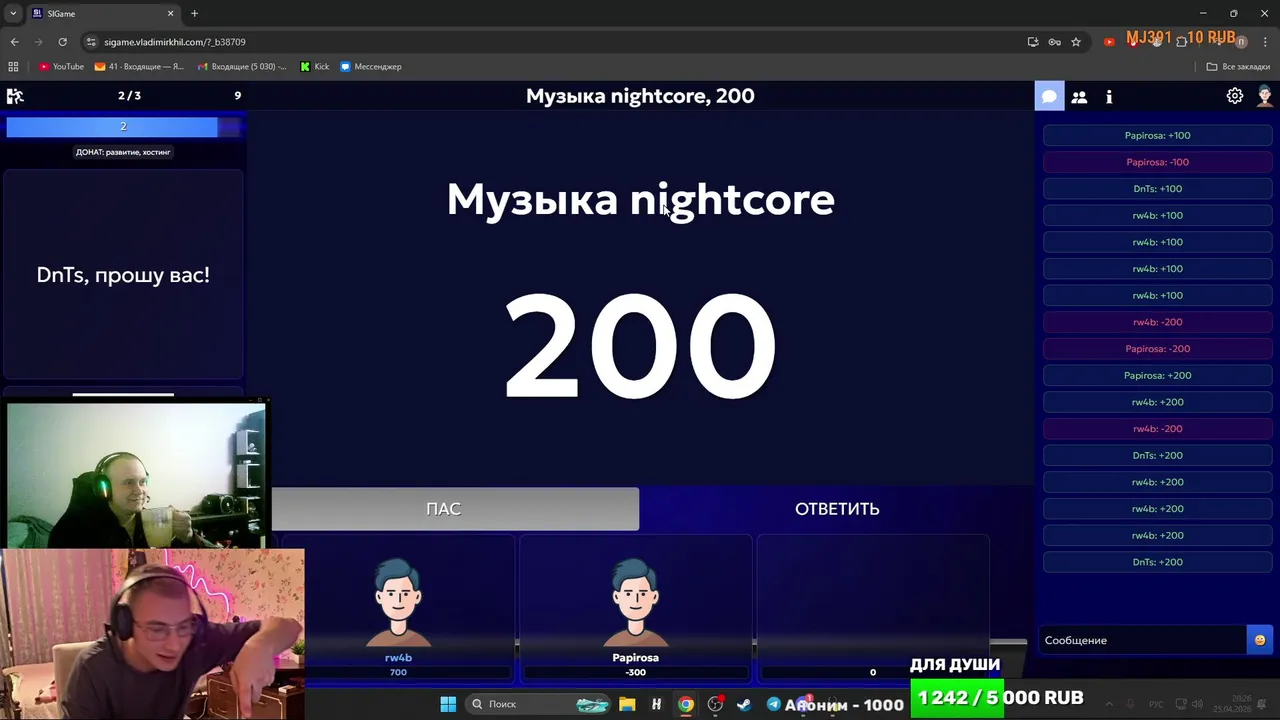Click the ОТВЕТИТЬ button
Screen dimensions: 1280x720
pyautogui.click(x=837, y=509)
